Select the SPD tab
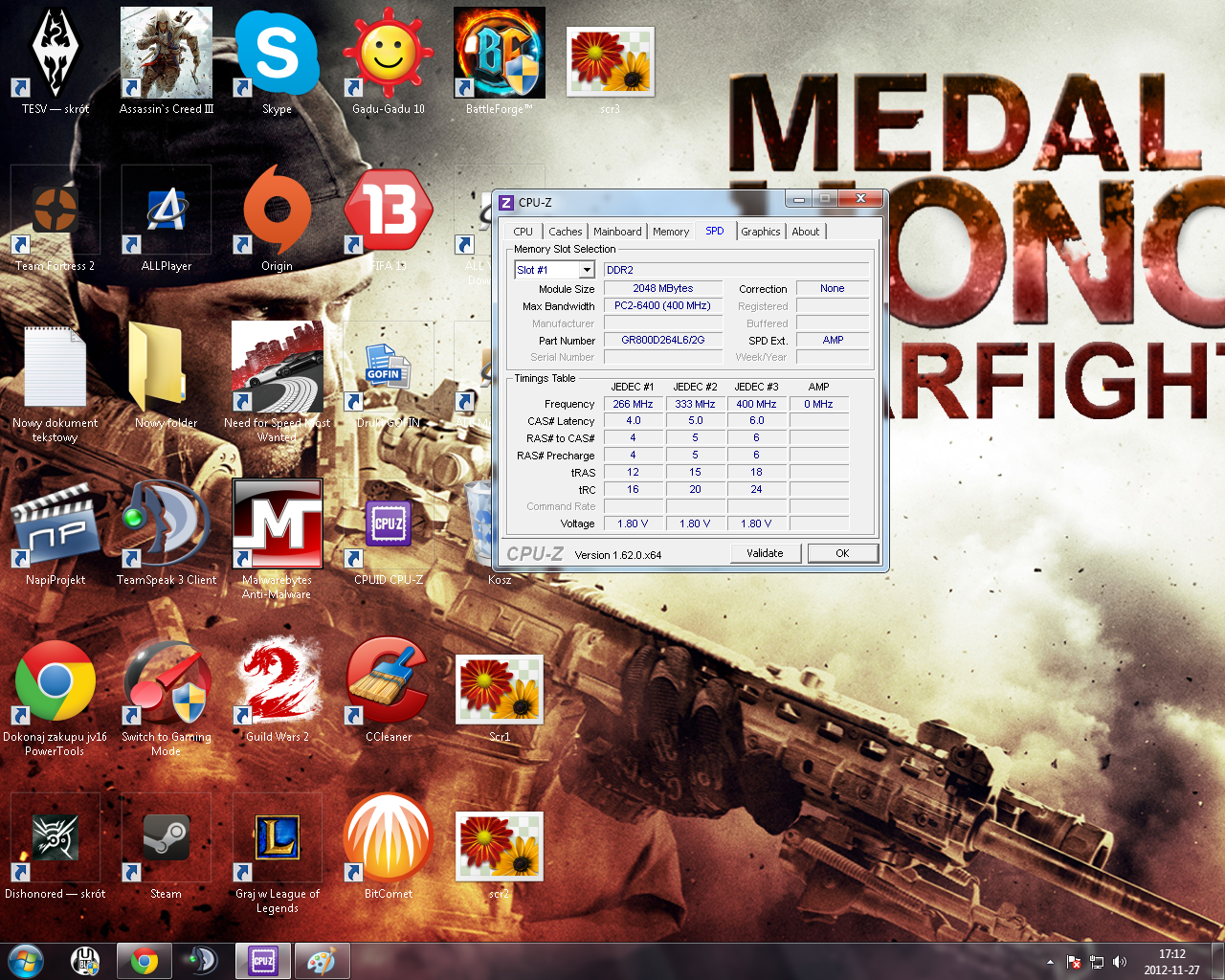The height and width of the screenshot is (980, 1225). (715, 231)
